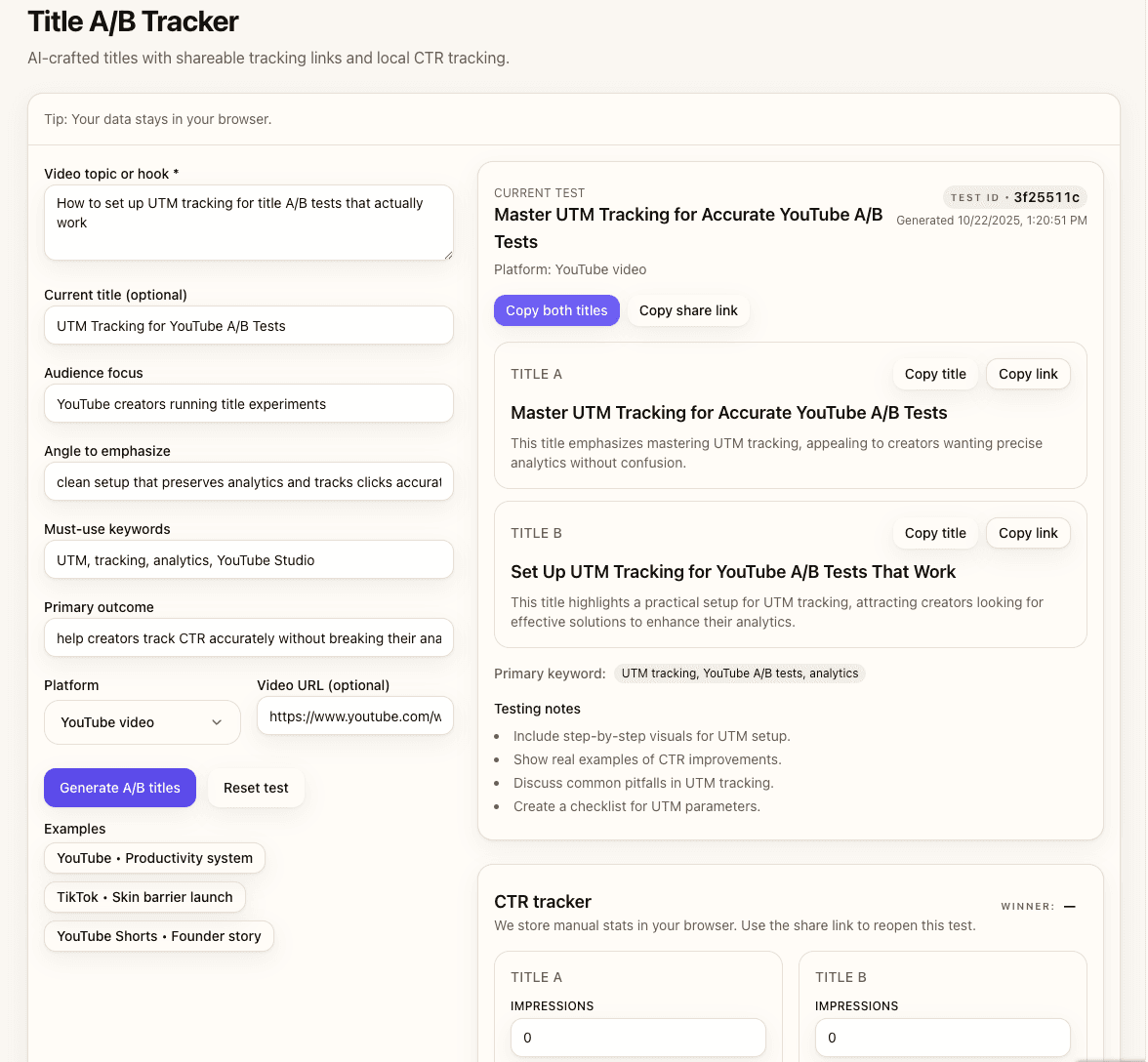The width and height of the screenshot is (1148, 1062).
Task: Copy the title for Title B
Action: coord(934,533)
